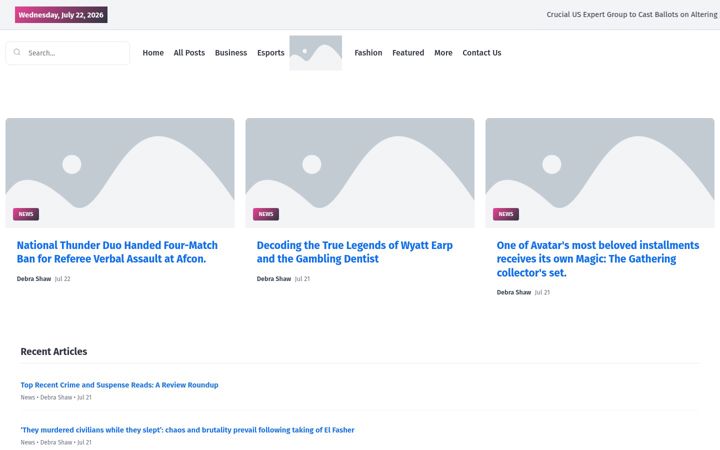This screenshot has width=720, height=450.
Task: Open Top Recent Crime and Suspense Reads article
Action: point(119,385)
